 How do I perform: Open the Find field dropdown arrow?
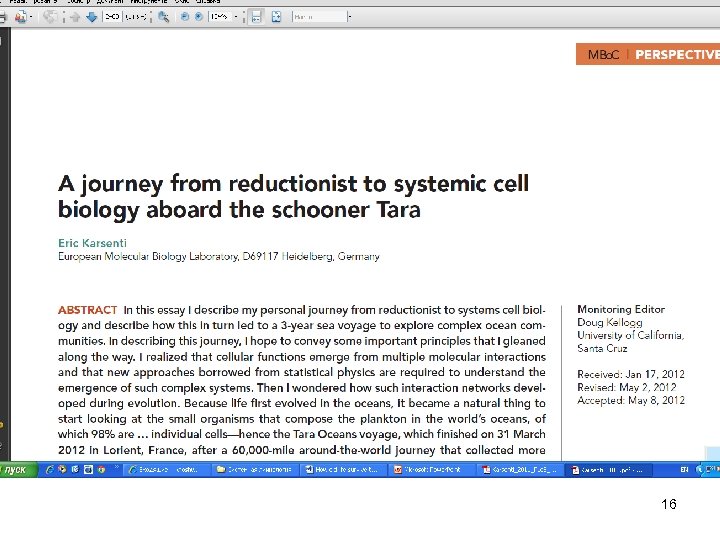coord(350,17)
